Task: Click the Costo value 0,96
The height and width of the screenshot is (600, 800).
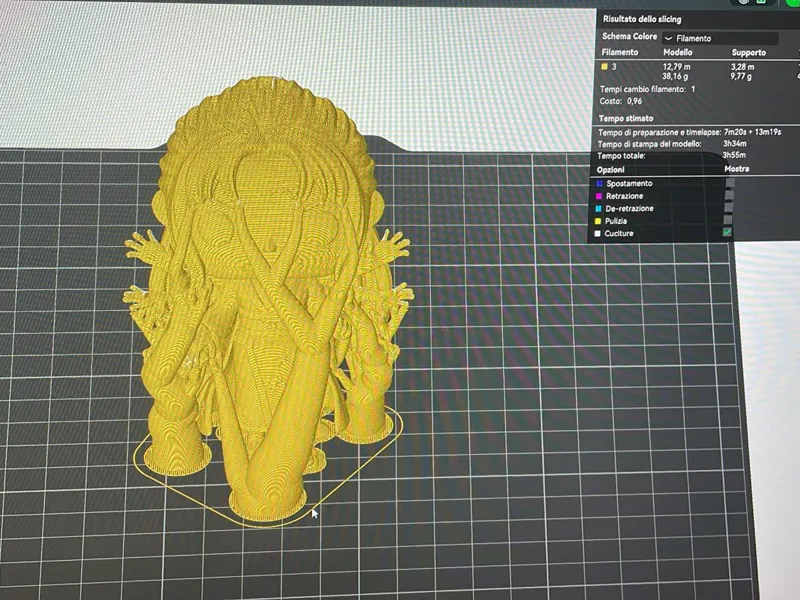Action: 634,101
